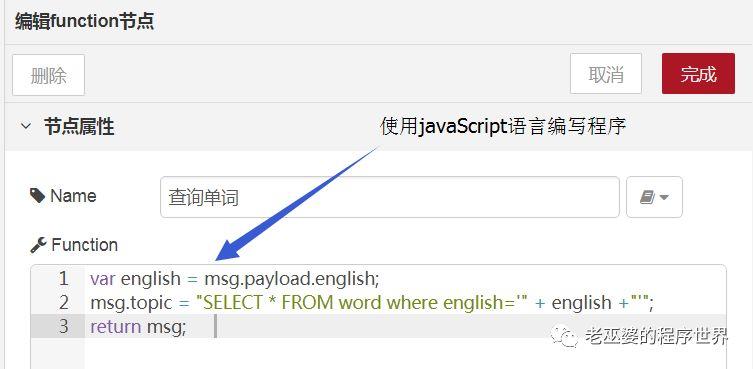Click the 取消 cancel button
Image resolution: width=753 pixels, height=369 pixels.
click(x=606, y=74)
